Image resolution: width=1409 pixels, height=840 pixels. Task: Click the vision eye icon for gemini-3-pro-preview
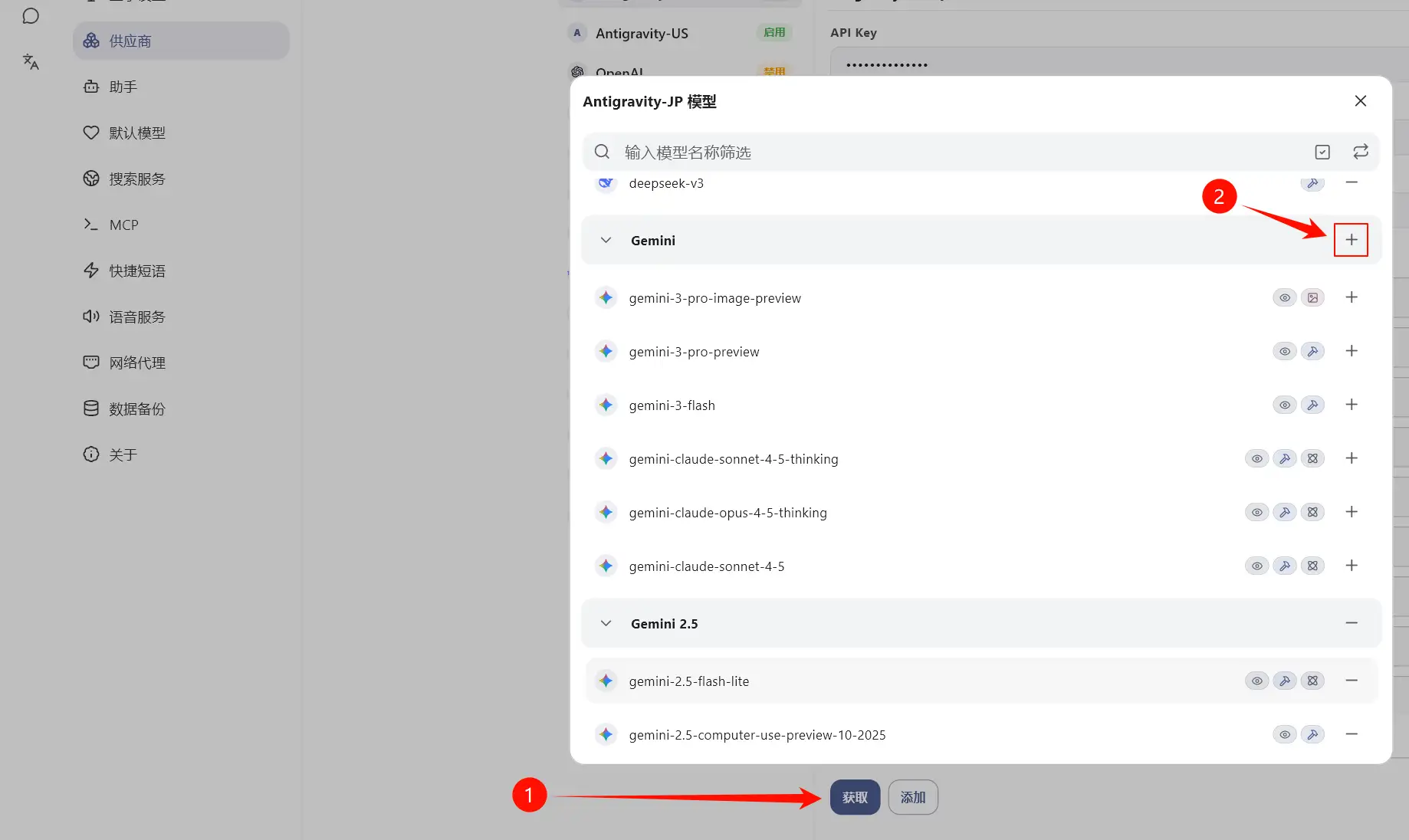tap(1284, 352)
